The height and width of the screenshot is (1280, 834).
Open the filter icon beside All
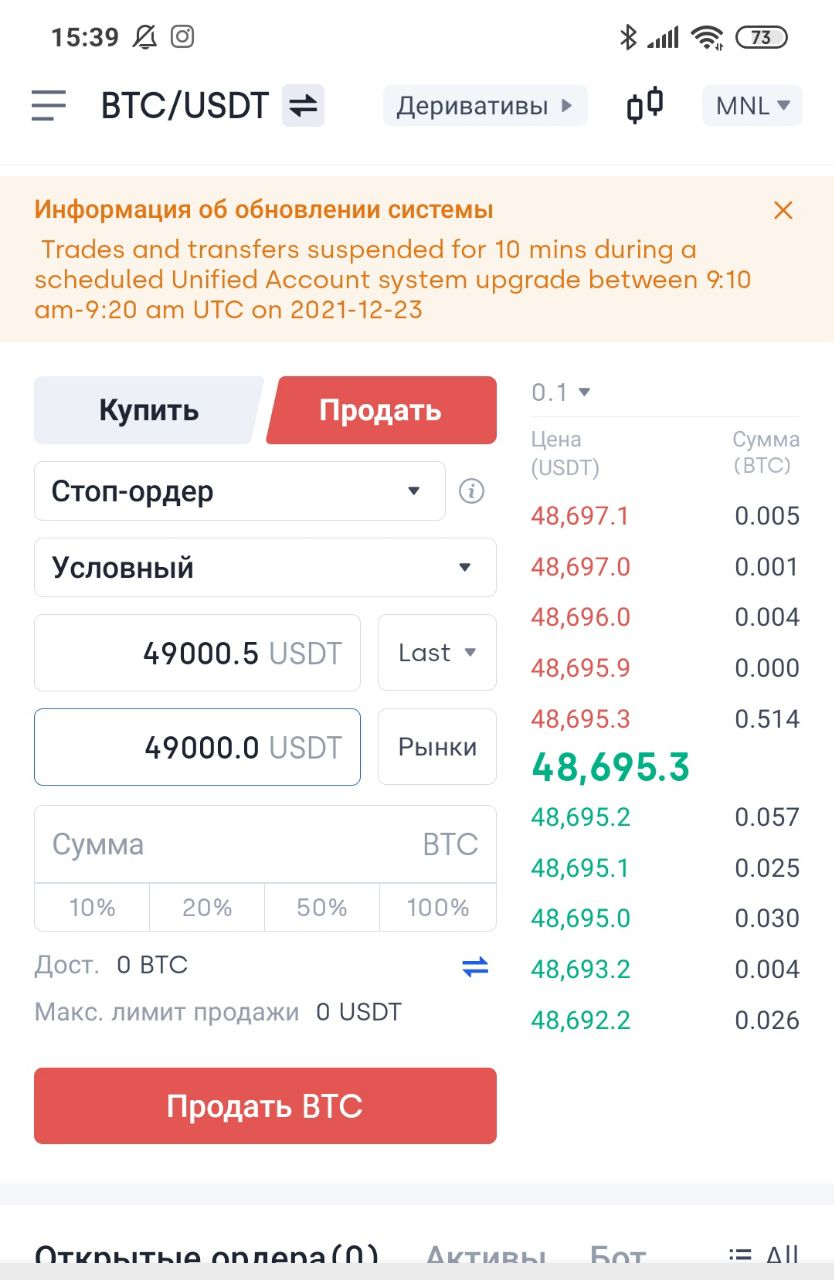click(740, 1257)
